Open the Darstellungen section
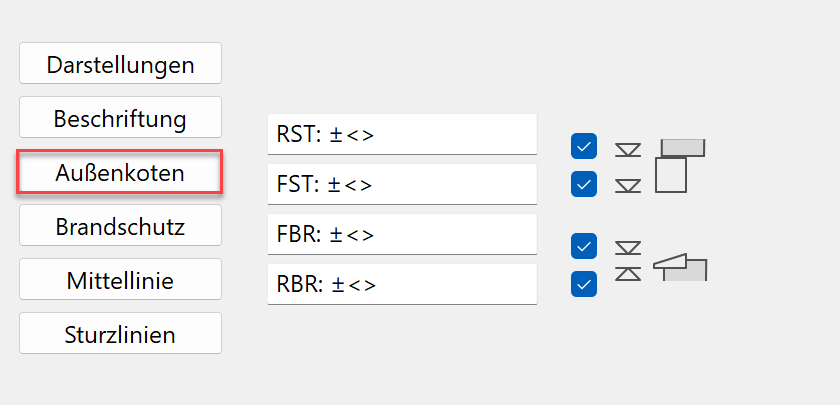 (121, 63)
